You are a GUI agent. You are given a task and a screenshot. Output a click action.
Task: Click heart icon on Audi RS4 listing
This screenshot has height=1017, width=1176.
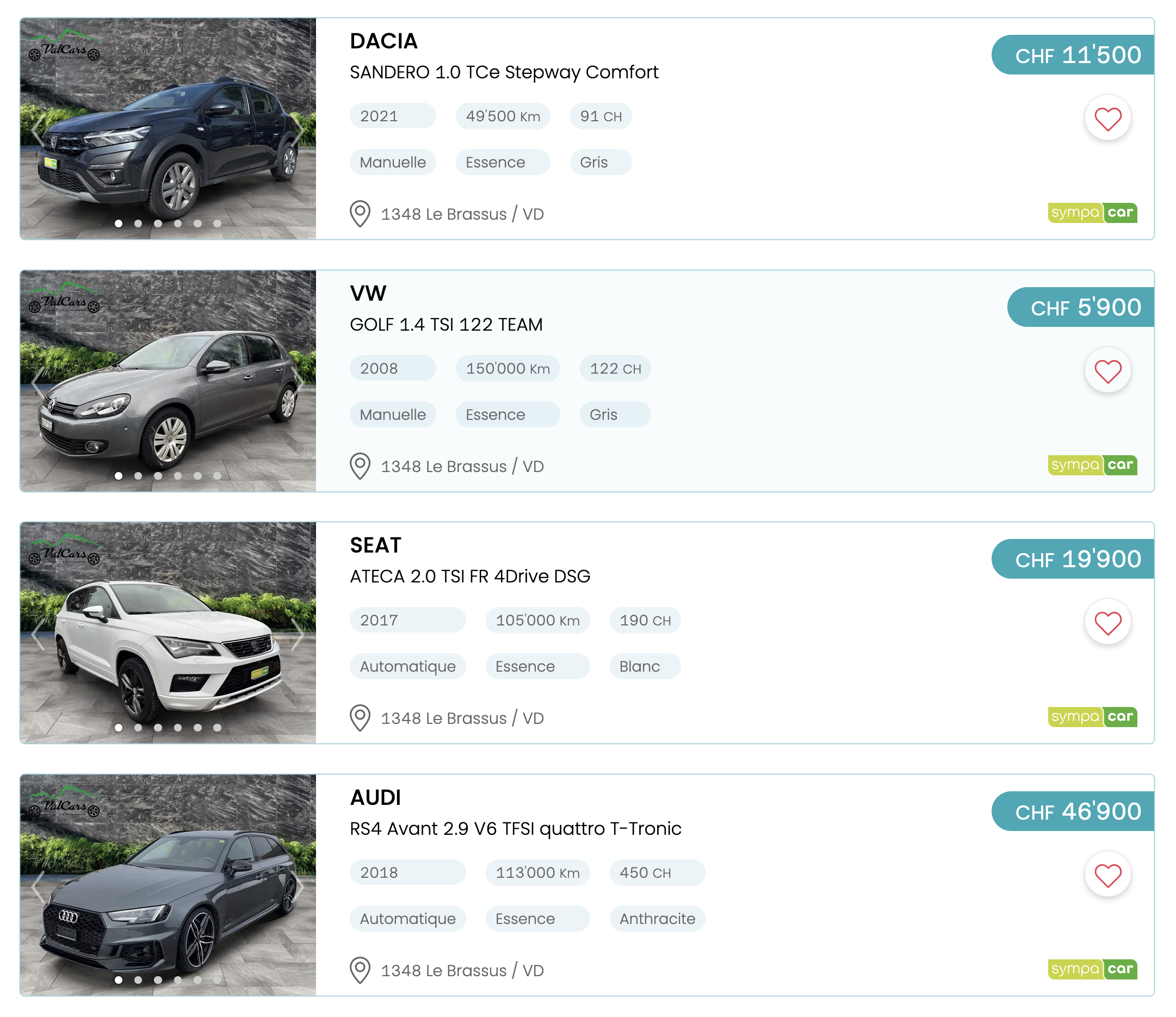pos(1107,875)
